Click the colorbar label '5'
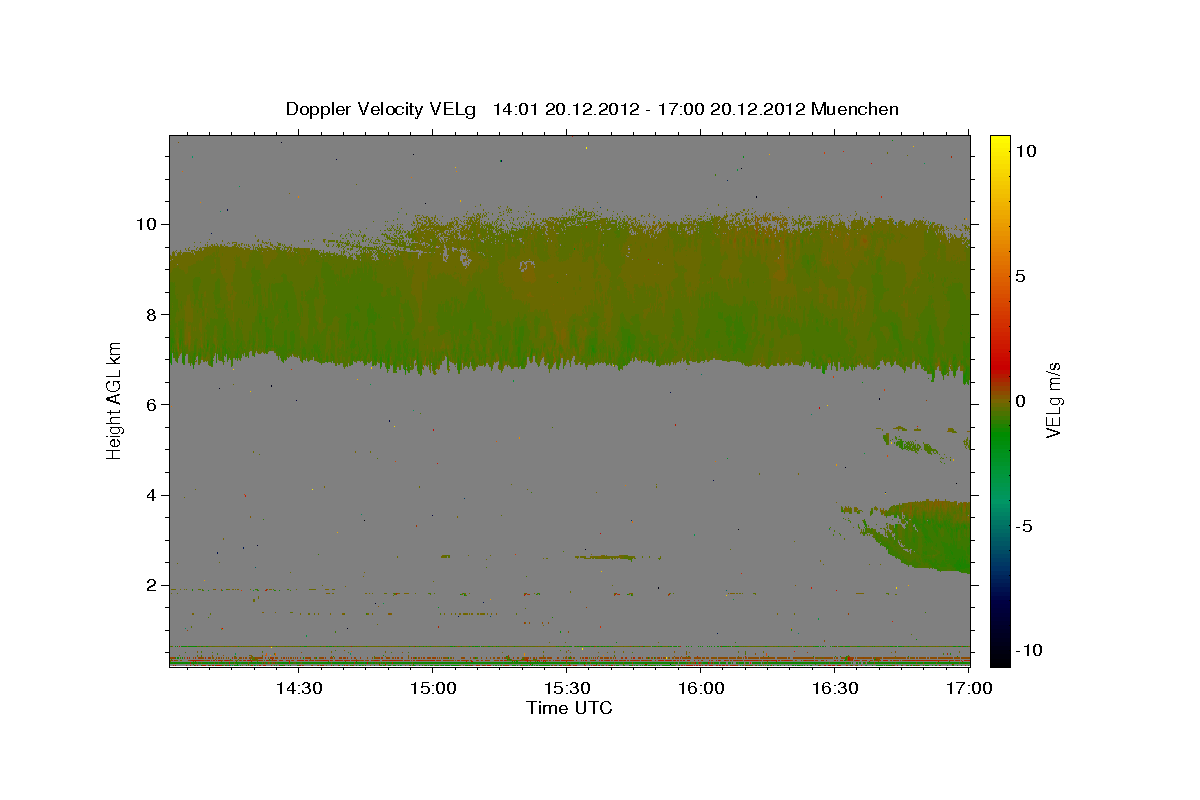1200x800 pixels. tap(1020, 275)
